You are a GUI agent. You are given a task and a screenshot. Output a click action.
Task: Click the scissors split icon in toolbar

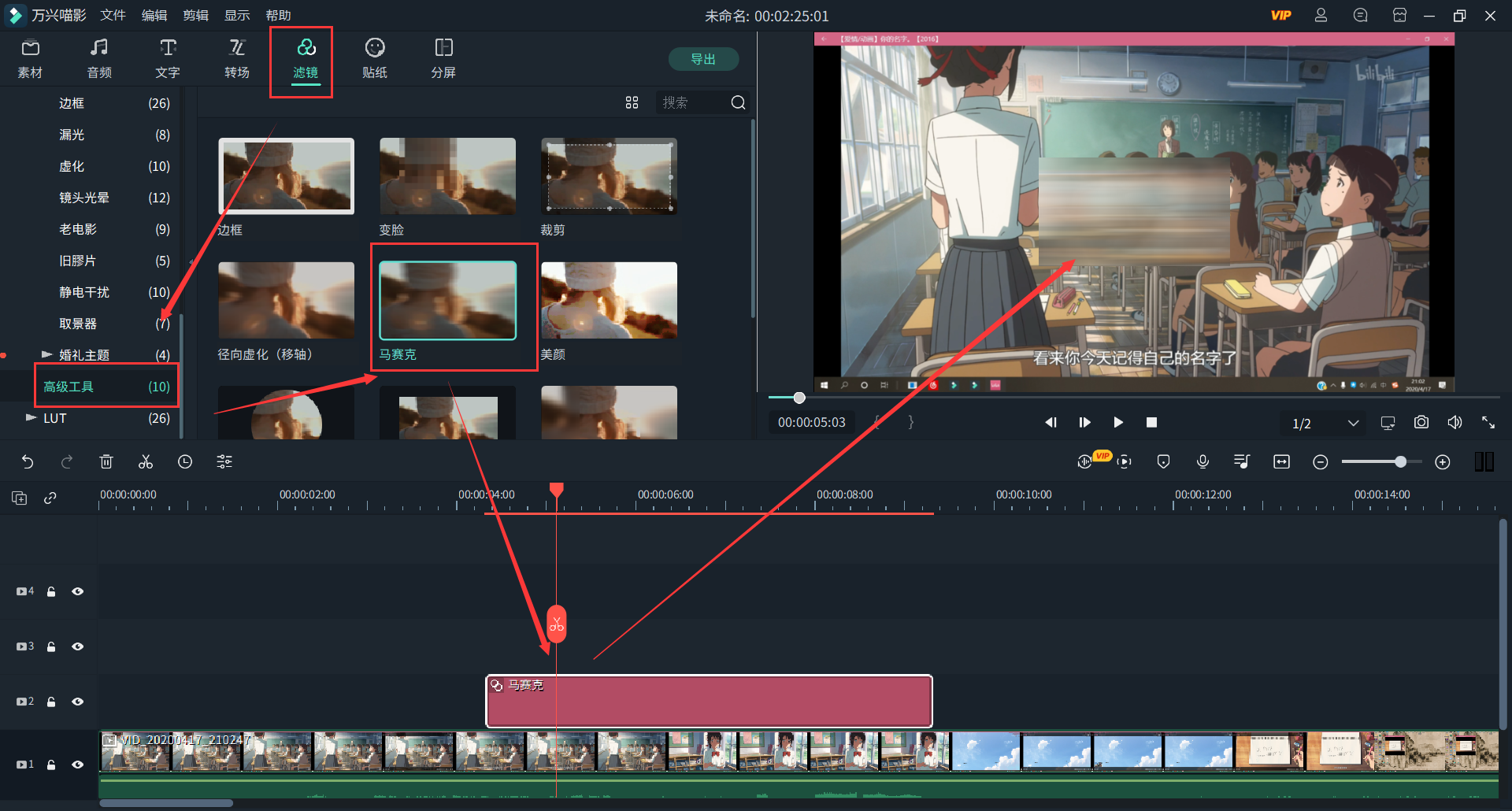[146, 462]
